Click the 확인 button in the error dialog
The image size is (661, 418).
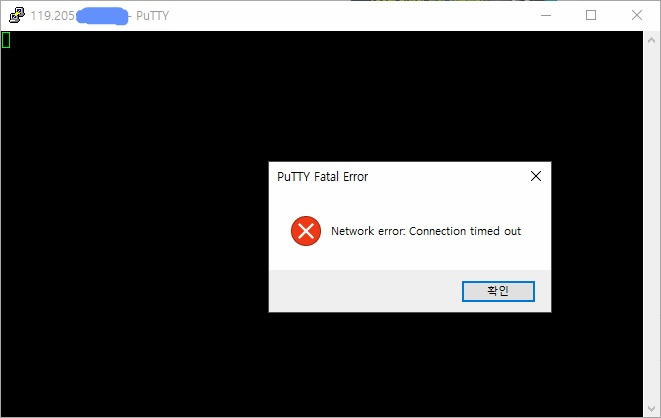point(498,291)
